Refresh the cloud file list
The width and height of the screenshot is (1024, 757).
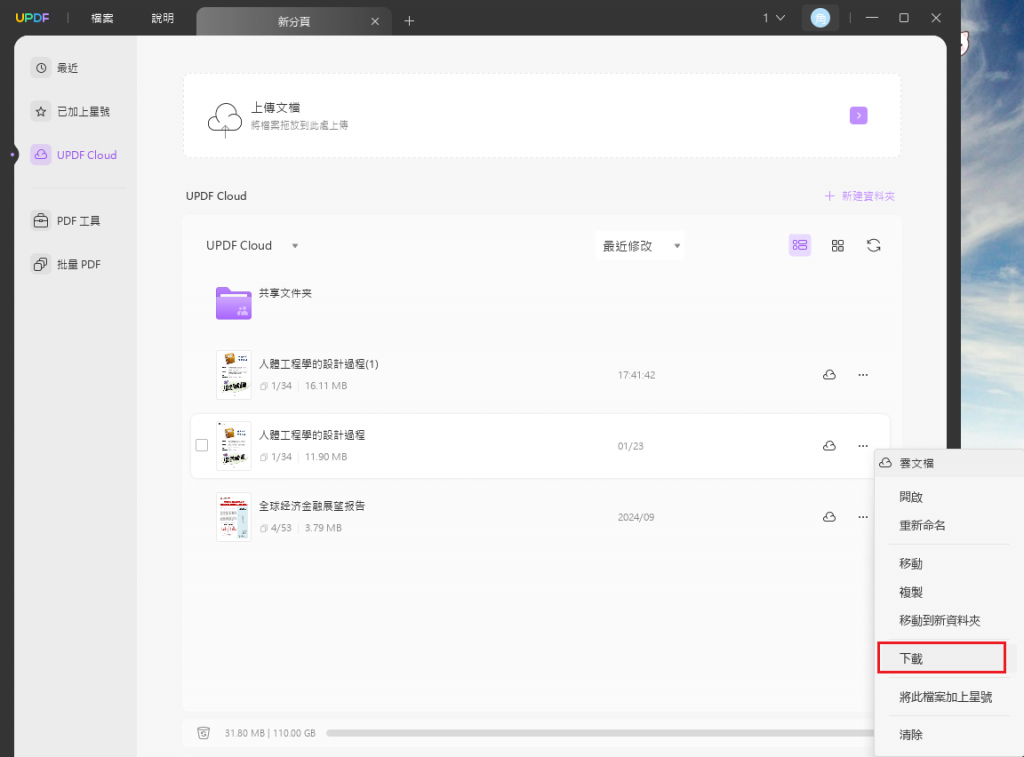tap(873, 246)
